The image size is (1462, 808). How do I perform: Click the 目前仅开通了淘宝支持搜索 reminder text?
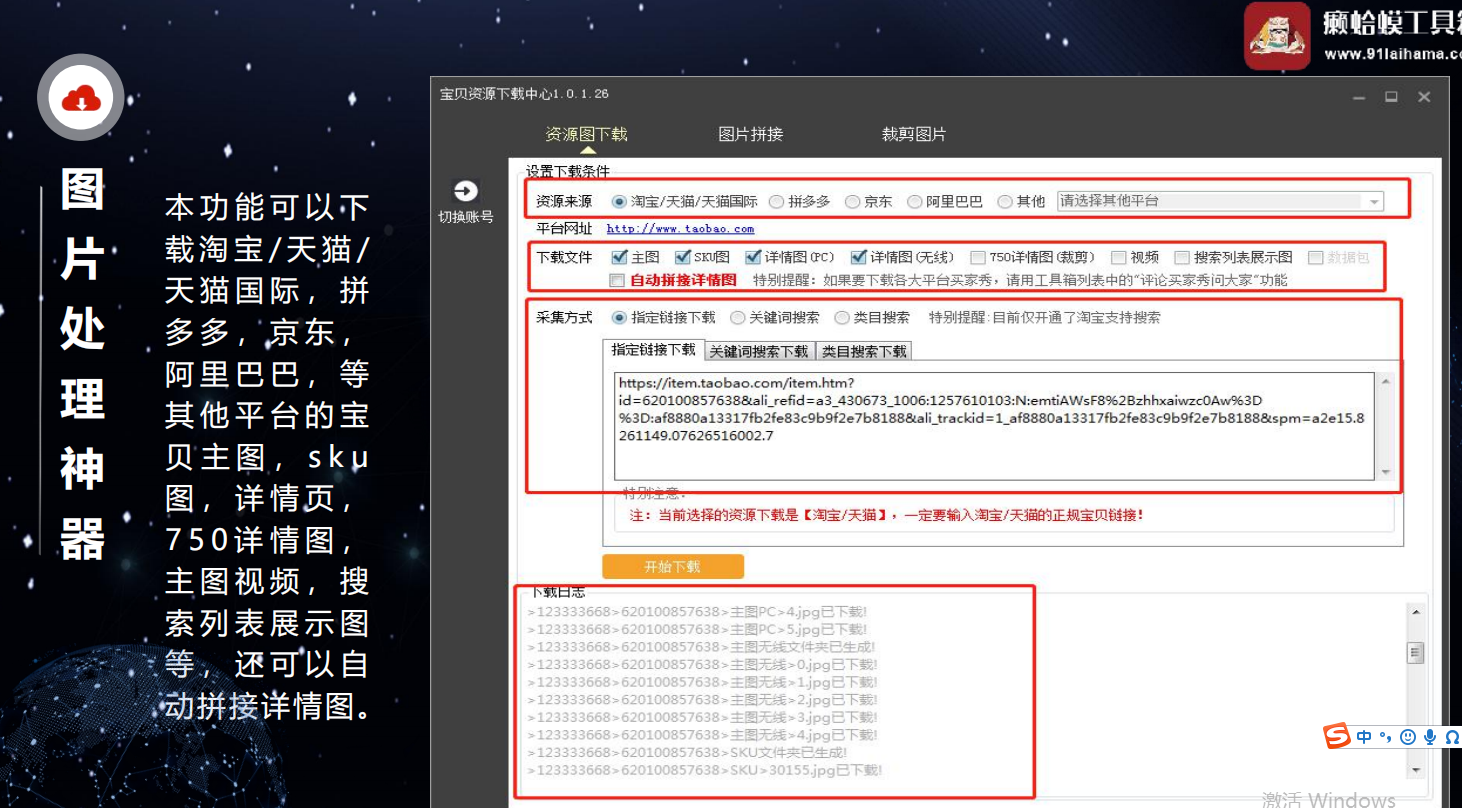(x=1044, y=317)
